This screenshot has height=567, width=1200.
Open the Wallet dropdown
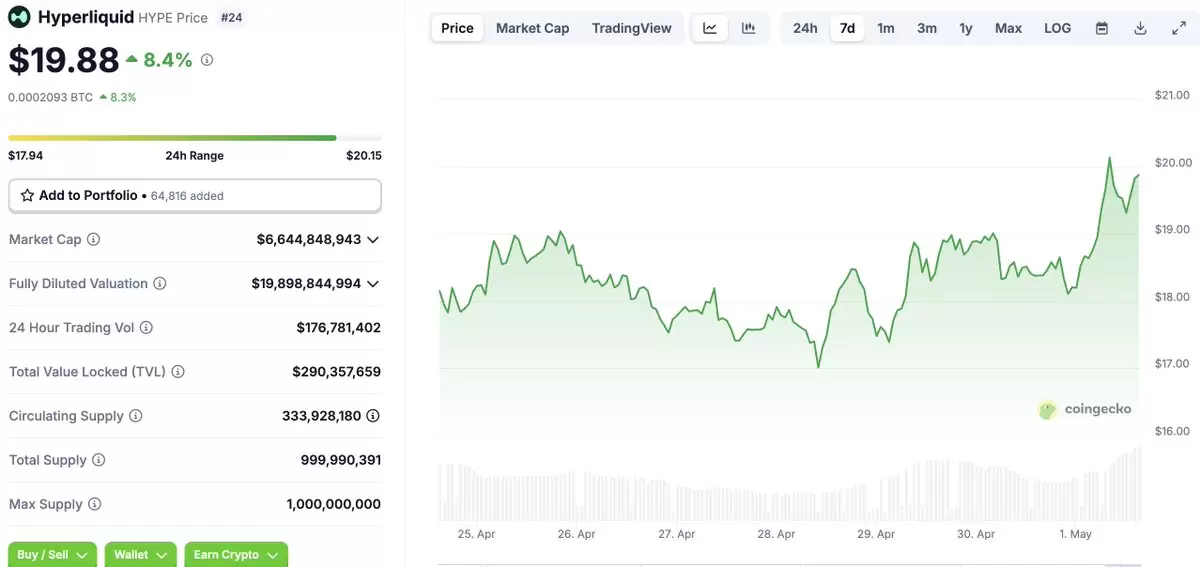pyautogui.click(x=140, y=555)
